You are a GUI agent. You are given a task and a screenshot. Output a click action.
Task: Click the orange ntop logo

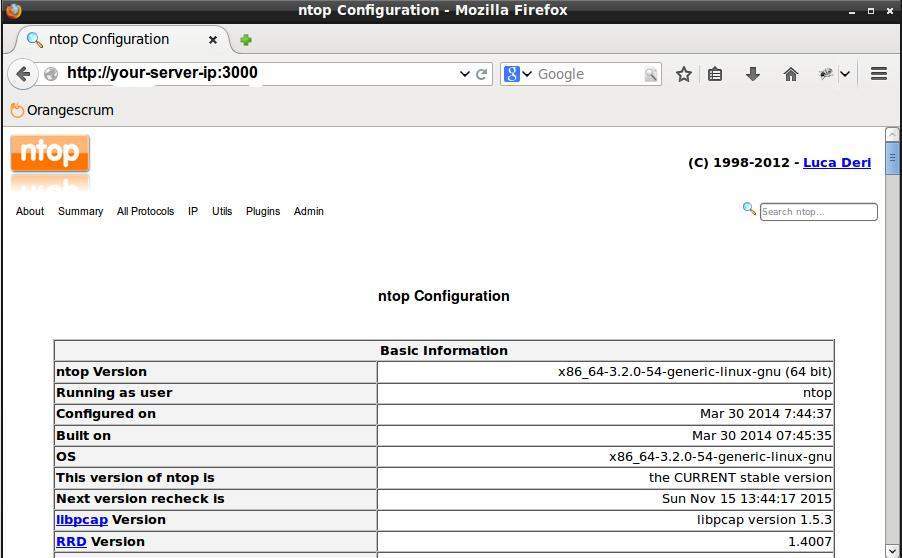50,153
